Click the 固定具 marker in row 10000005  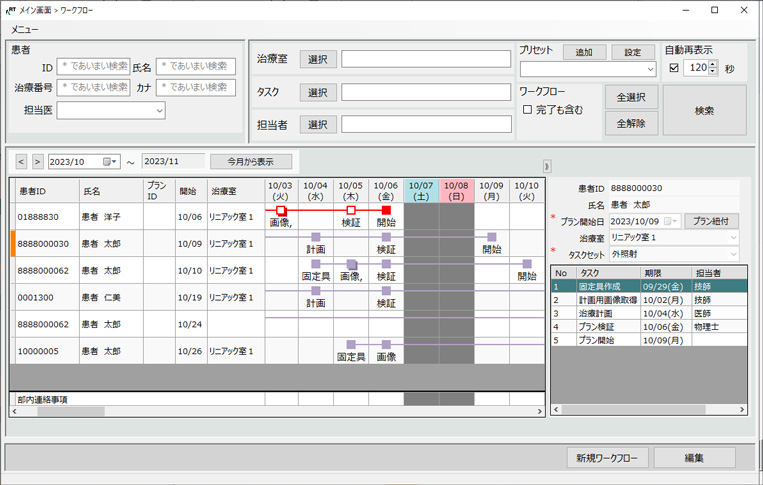[351, 344]
